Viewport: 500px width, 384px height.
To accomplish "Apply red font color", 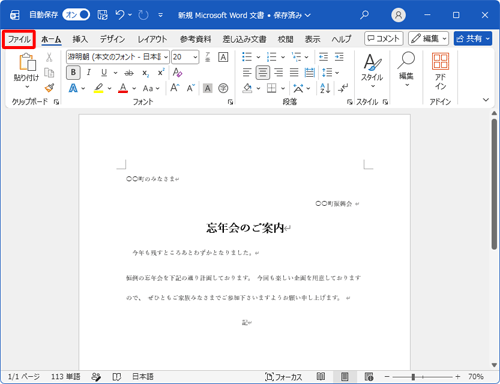I will pyautogui.click(x=123, y=88).
